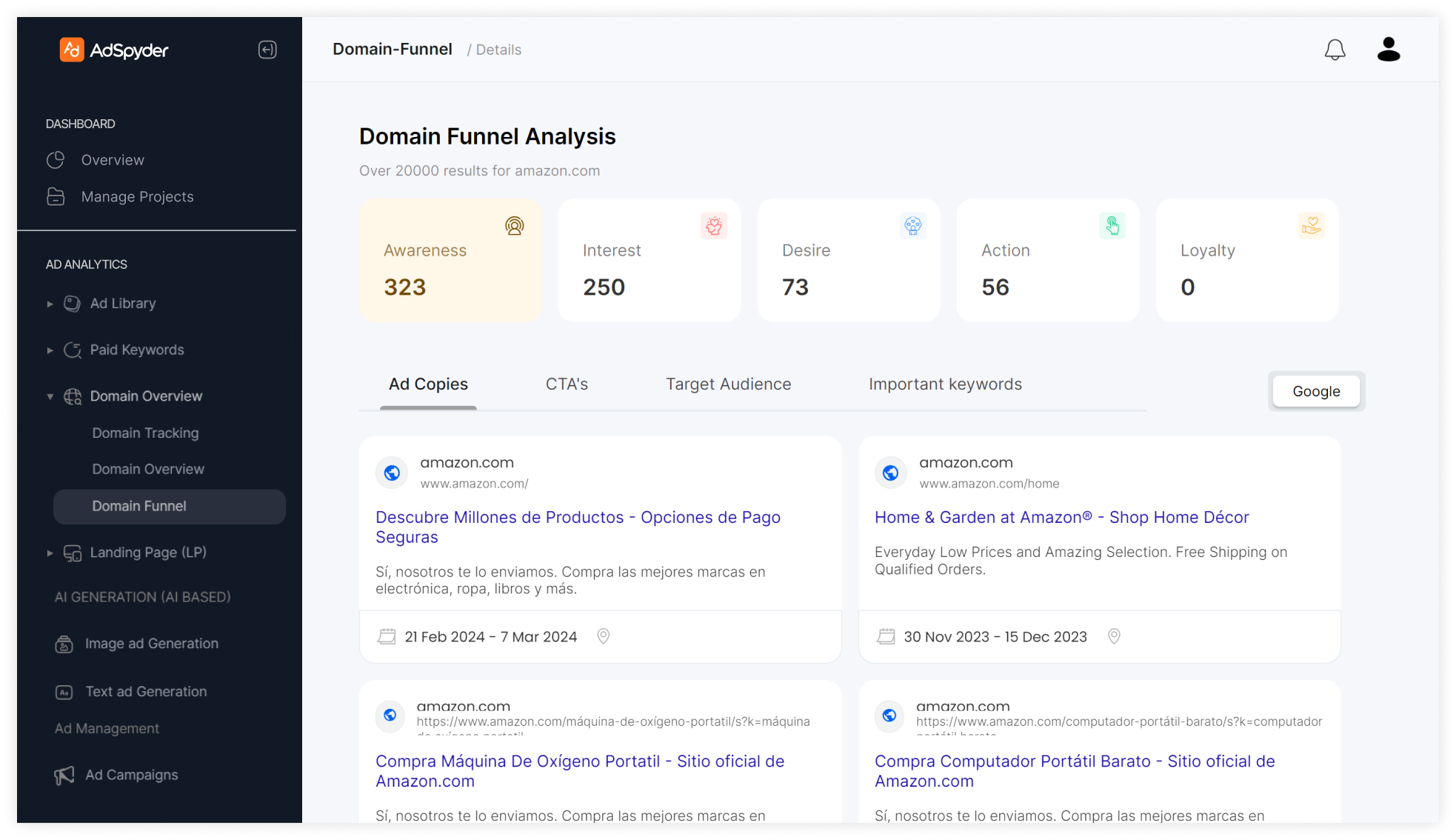Collapse the sidebar with the toggle icon
The height and width of the screenshot is (840, 1456).
(267, 50)
